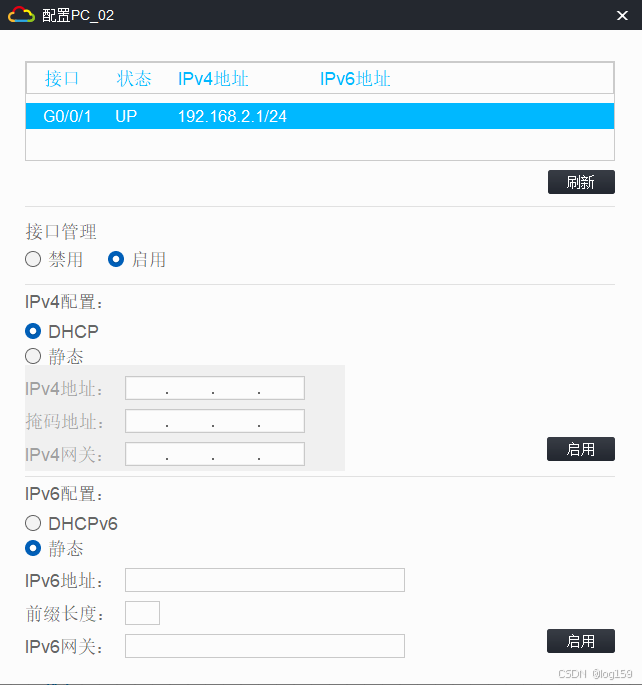Select DHCPv6 radio option
This screenshot has height=685, width=642.
tap(33, 523)
